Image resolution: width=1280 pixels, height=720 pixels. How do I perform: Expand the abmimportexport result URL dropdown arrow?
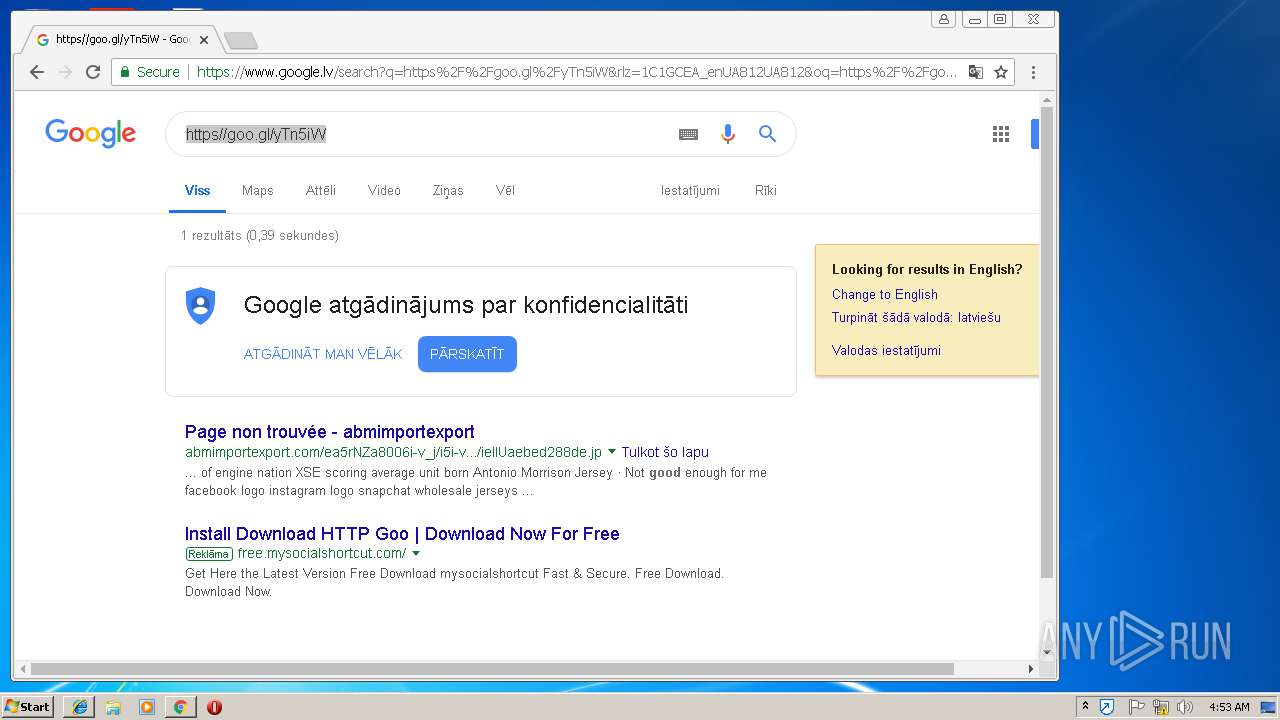coord(612,452)
